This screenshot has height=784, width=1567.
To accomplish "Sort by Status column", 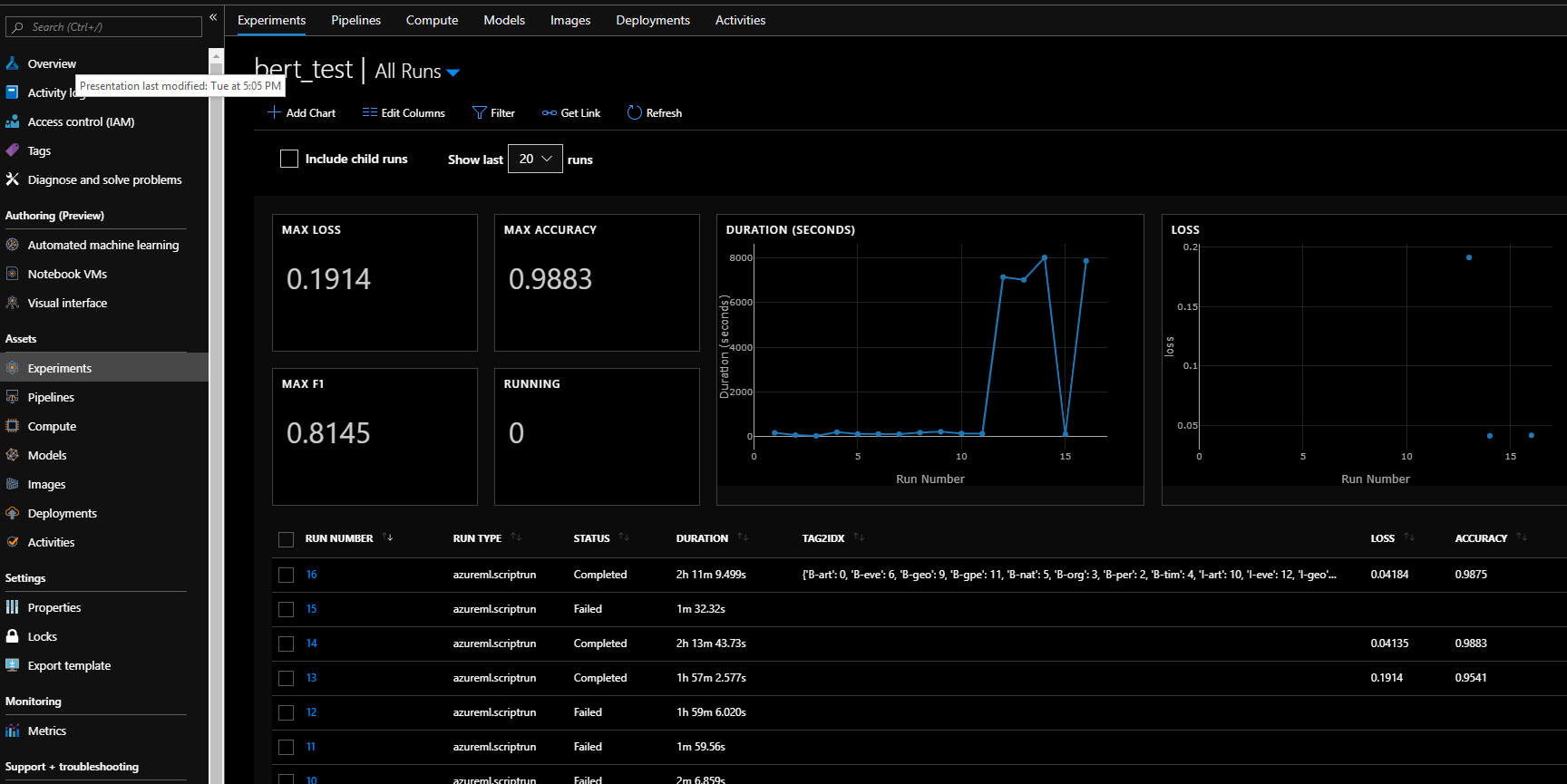I will 624,537.
